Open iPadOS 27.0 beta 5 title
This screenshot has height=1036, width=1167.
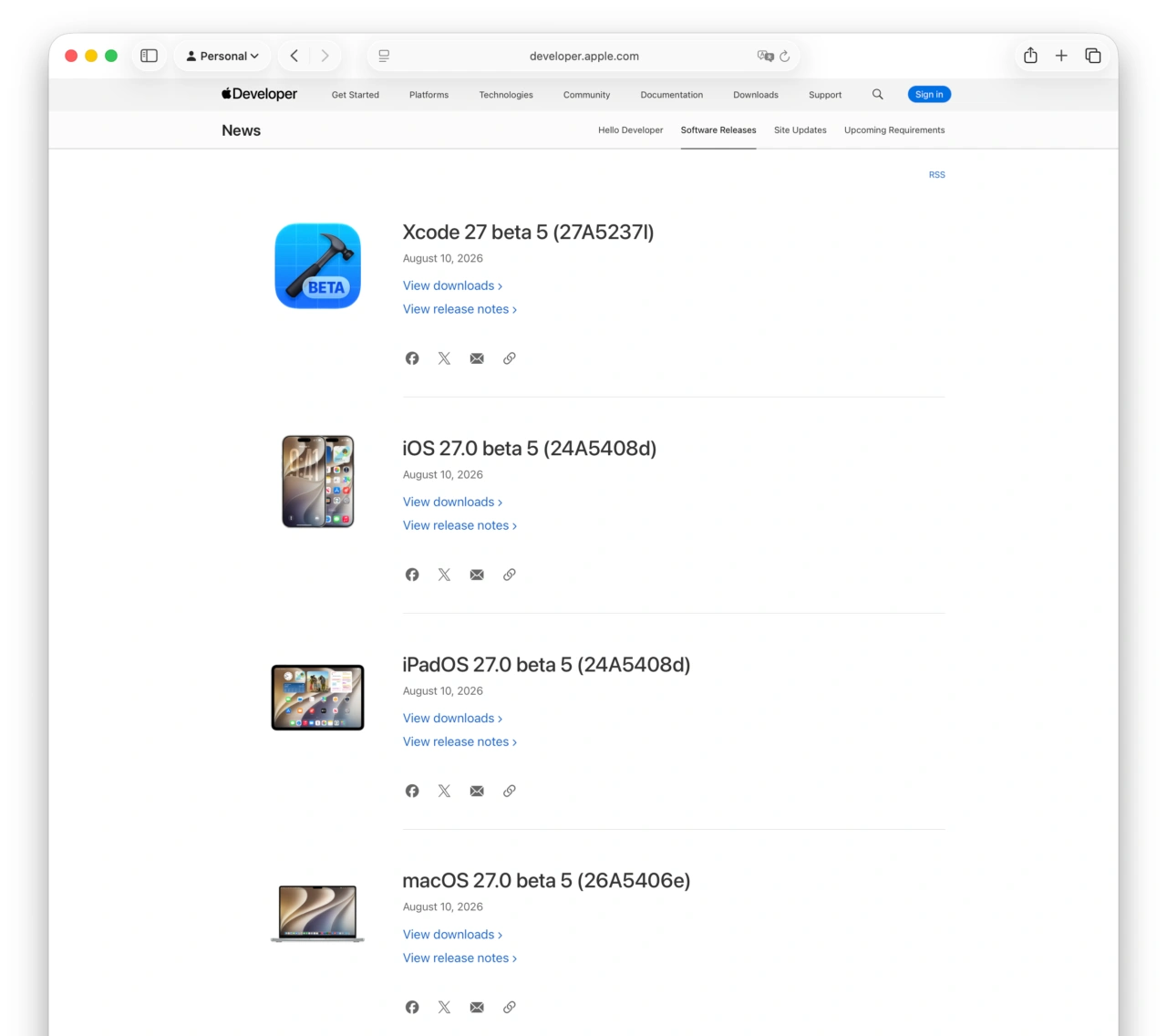[x=546, y=665]
